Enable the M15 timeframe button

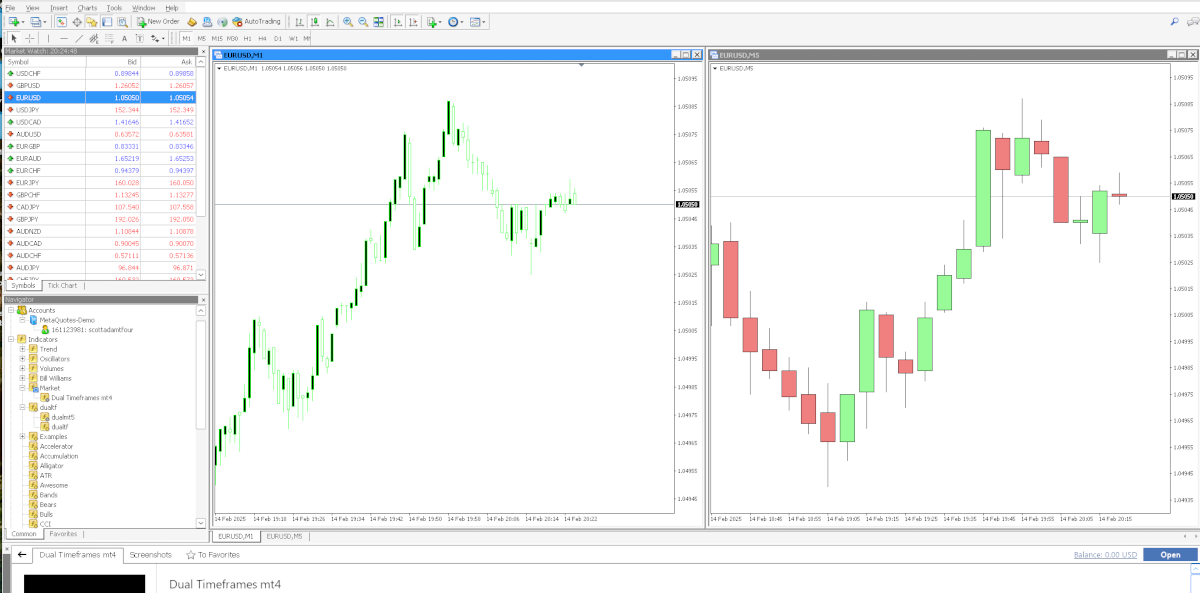point(217,38)
